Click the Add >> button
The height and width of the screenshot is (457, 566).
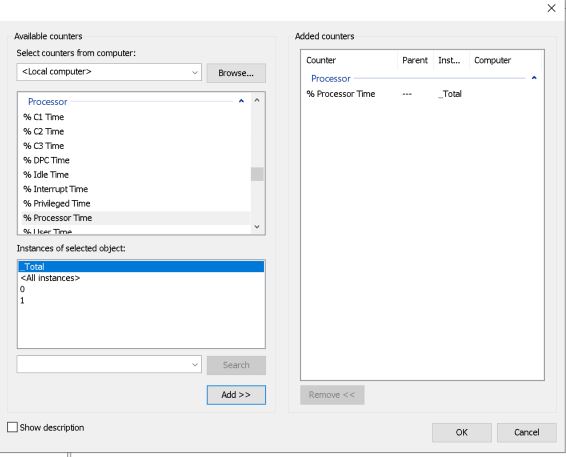tap(236, 395)
